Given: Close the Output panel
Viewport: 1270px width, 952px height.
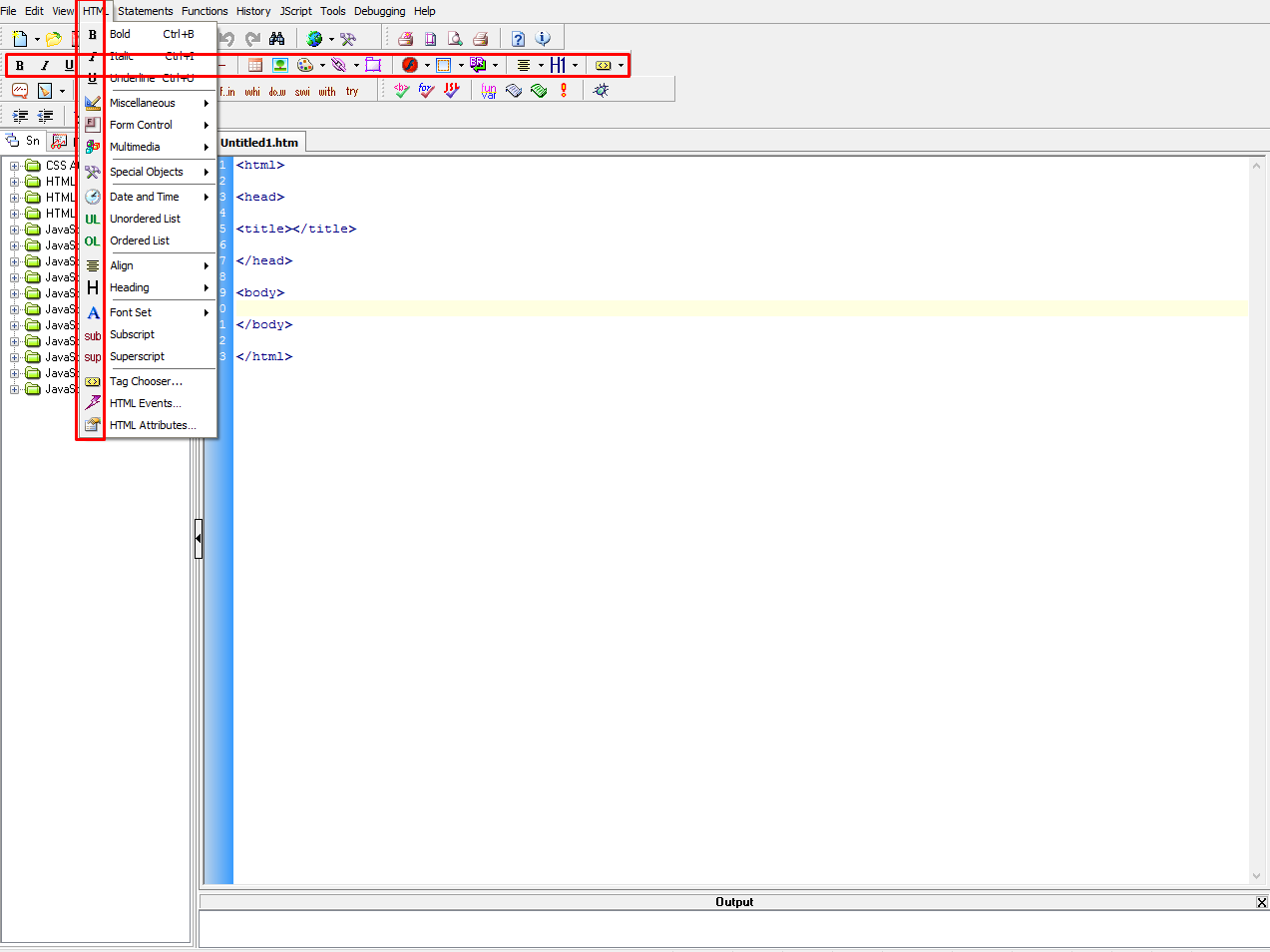Looking at the screenshot, I should coord(1261,902).
